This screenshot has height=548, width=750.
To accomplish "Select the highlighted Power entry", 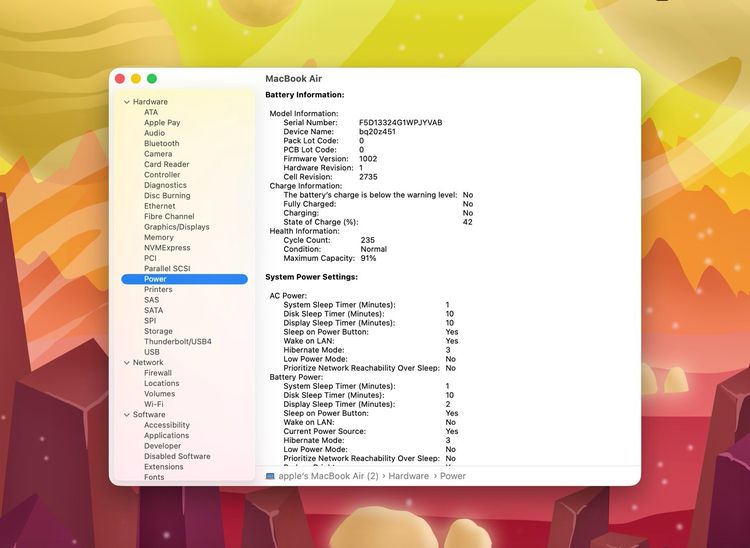I will point(185,279).
